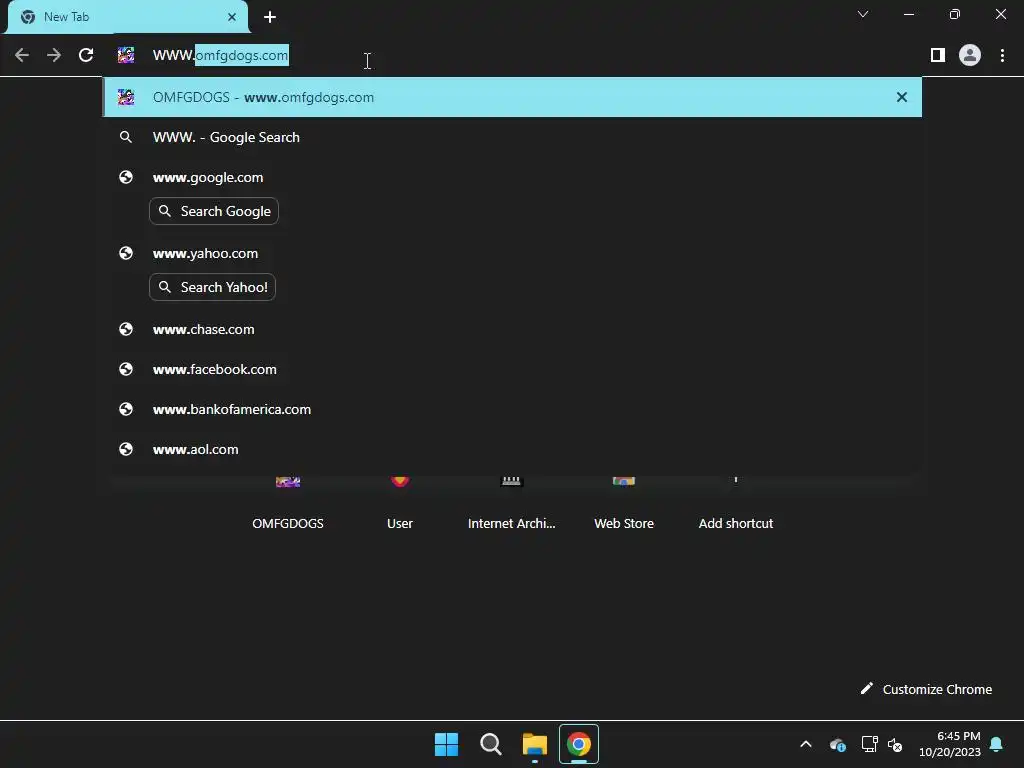The width and height of the screenshot is (1024, 768).
Task: Open the side panel icon
Action: click(x=938, y=56)
